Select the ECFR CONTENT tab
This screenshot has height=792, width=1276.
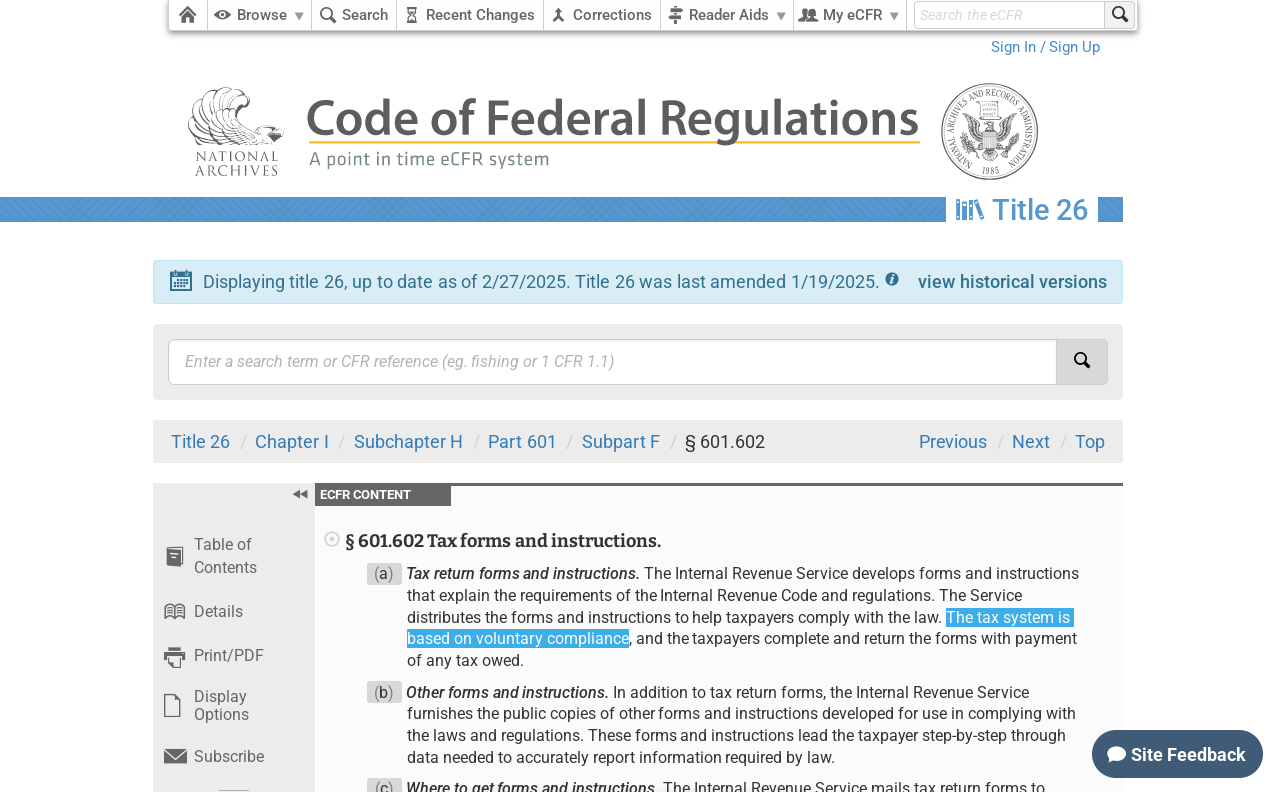tap(383, 495)
